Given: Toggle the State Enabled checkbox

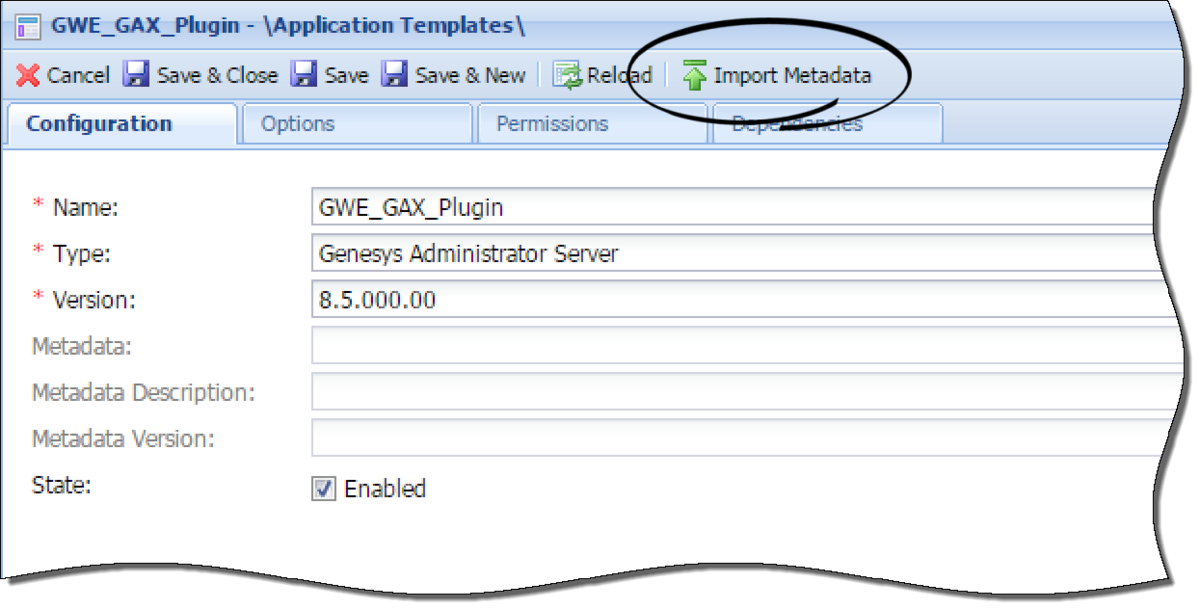Looking at the screenshot, I should coord(324,489).
